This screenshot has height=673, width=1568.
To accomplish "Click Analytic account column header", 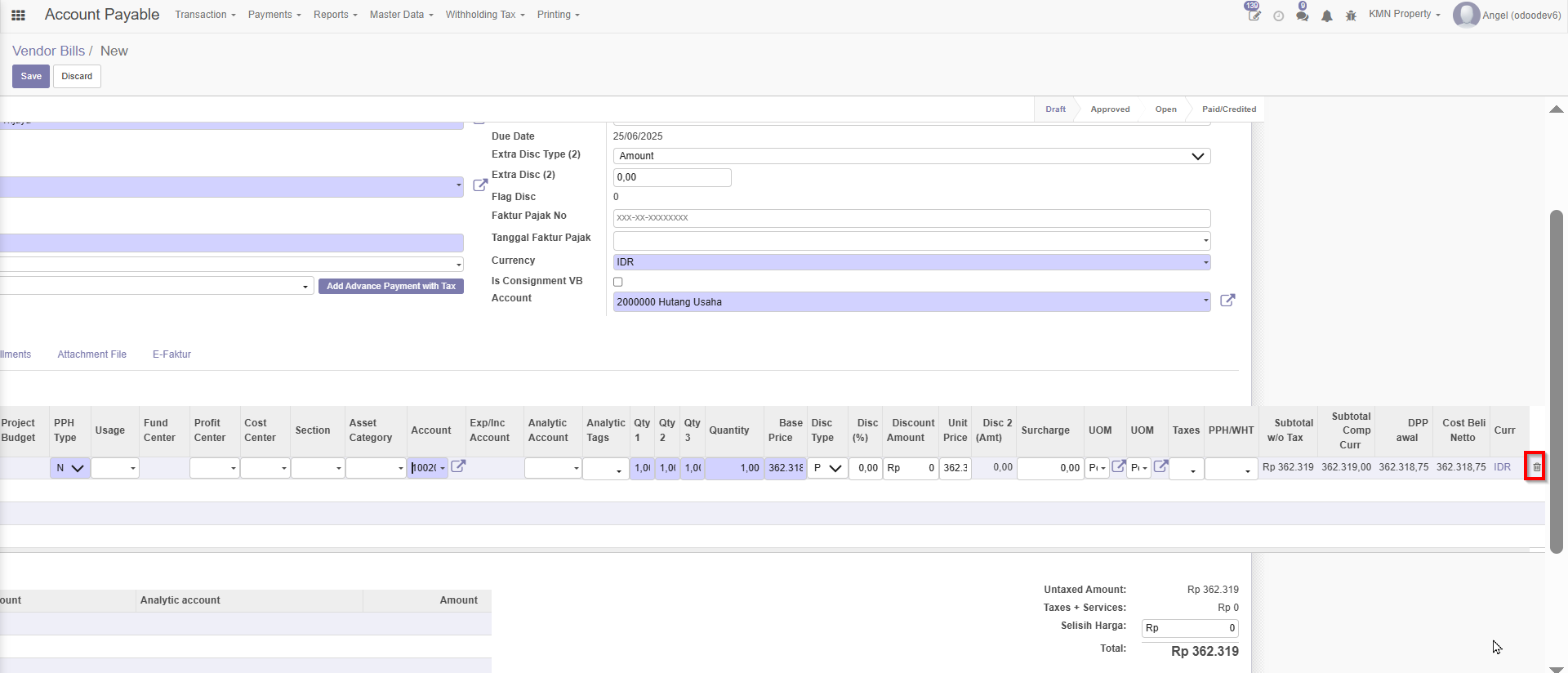I will point(180,600).
